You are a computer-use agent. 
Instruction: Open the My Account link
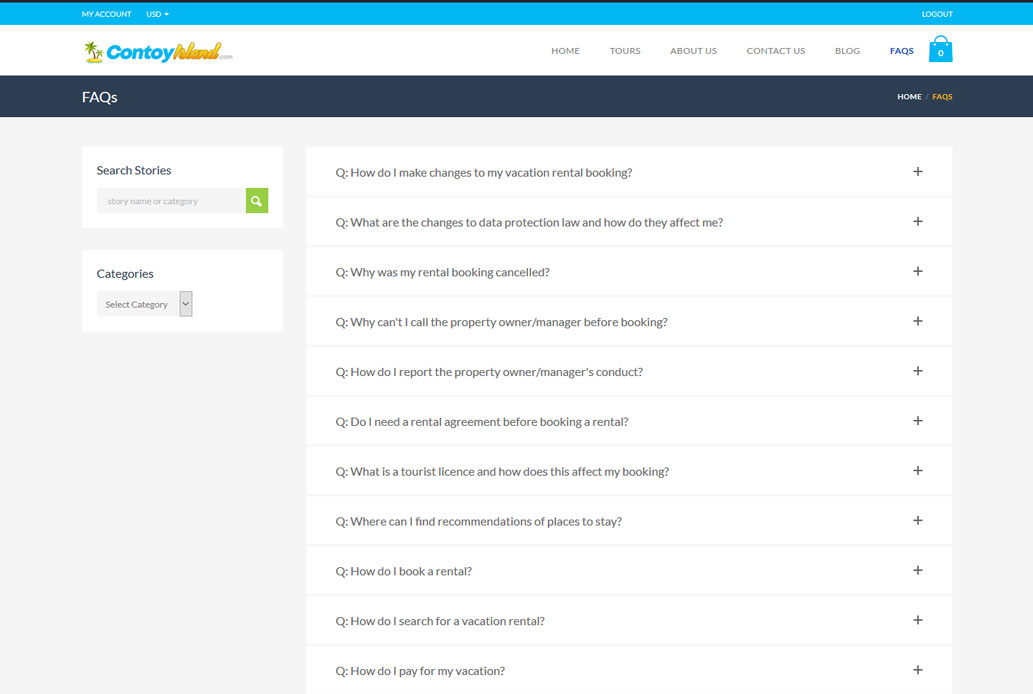click(106, 14)
